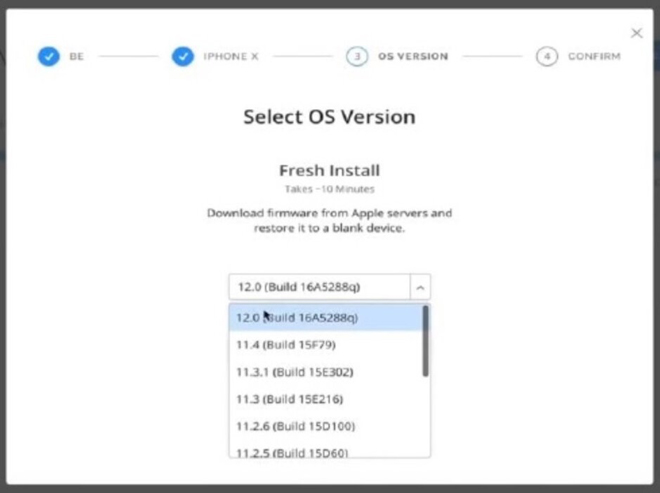
Task: Jump to the CONFIRM step label
Action: click(594, 57)
